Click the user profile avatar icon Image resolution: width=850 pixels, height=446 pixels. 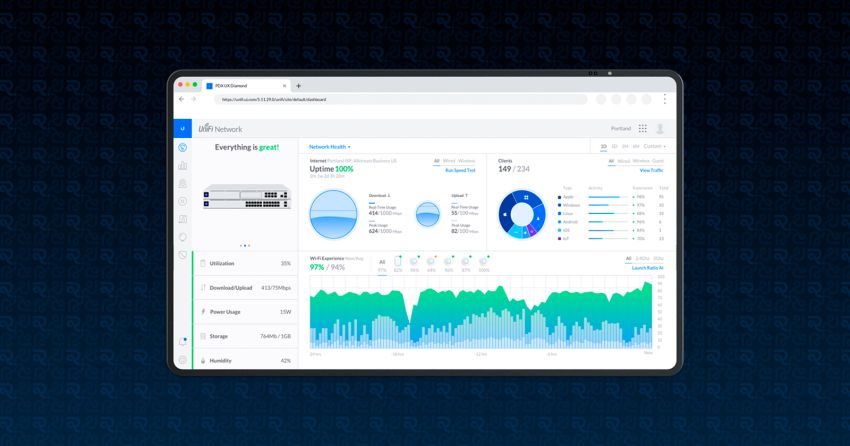(660, 129)
